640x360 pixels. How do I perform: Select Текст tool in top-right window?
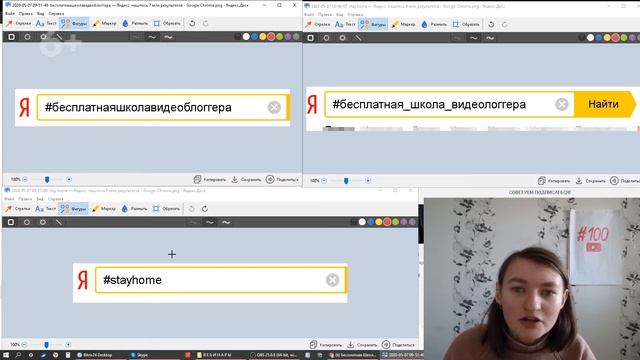coord(345,24)
